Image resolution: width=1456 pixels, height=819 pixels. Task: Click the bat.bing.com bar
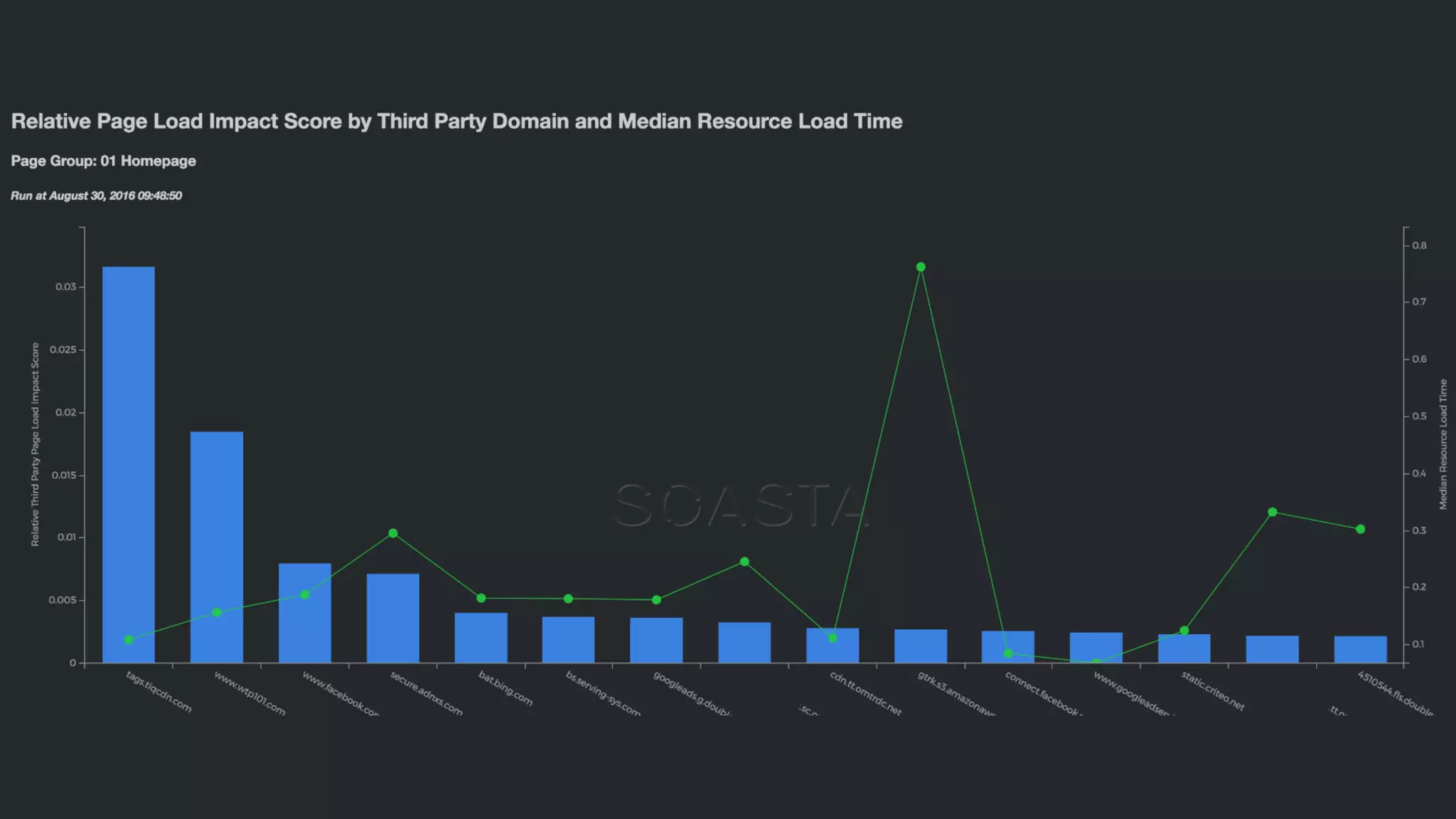click(x=481, y=638)
